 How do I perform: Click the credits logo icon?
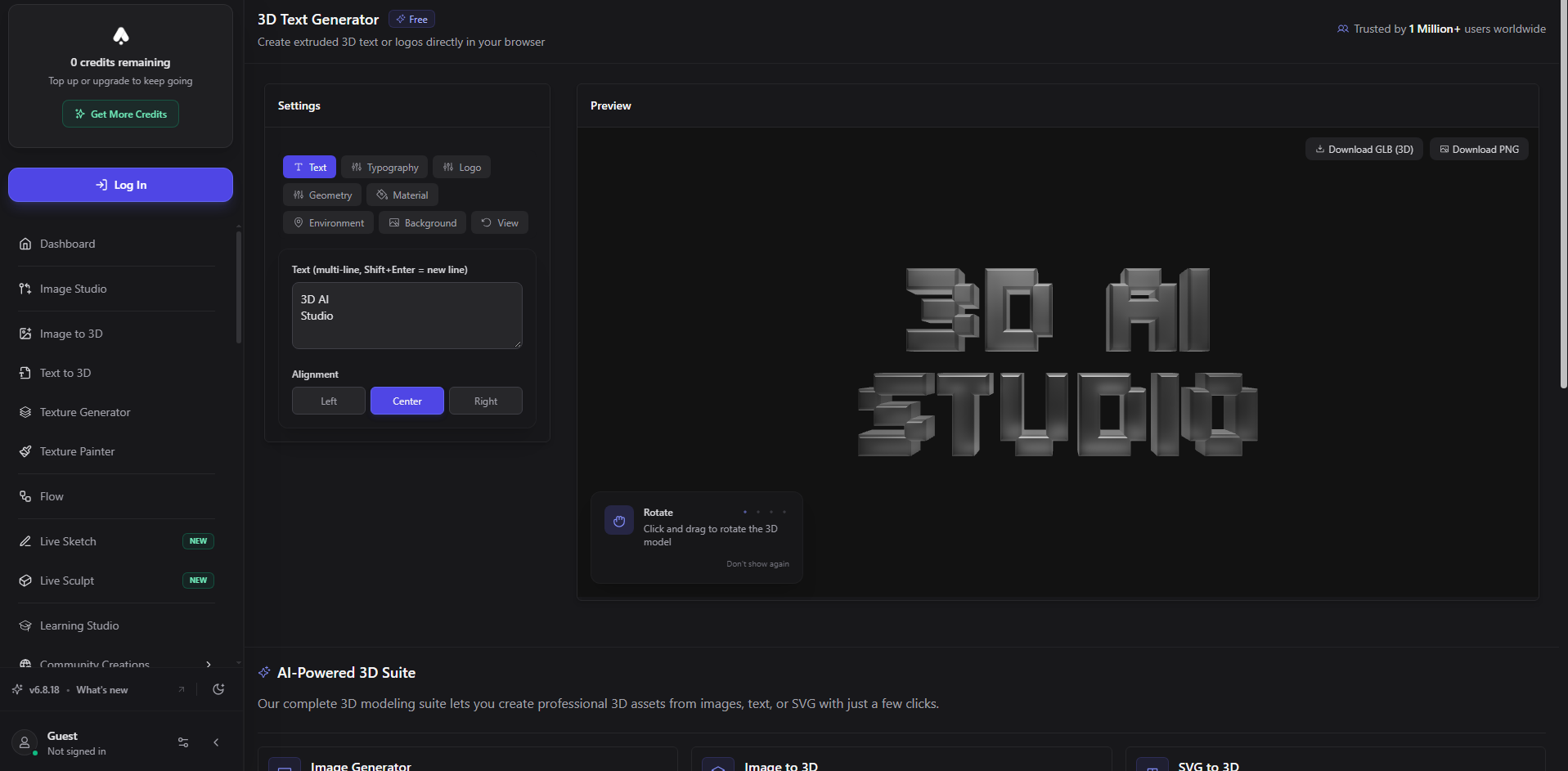click(x=121, y=35)
